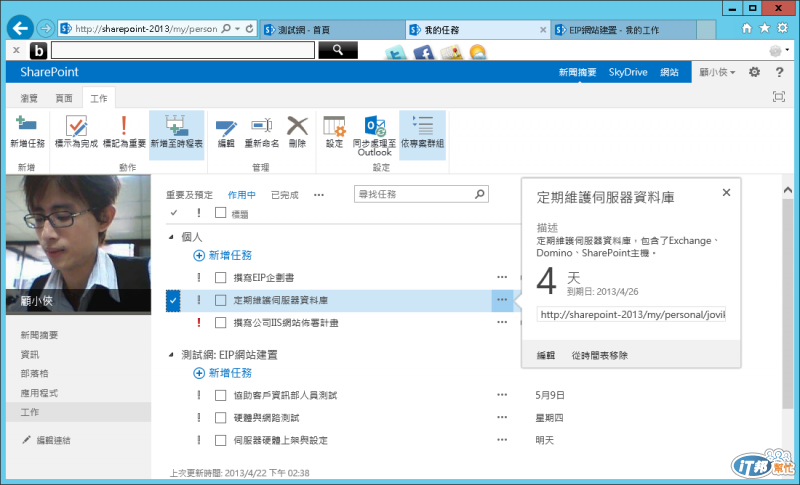The height and width of the screenshot is (485, 800).
Task: Check the box for 撰寫EIP企劃書
Action: click(x=220, y=277)
